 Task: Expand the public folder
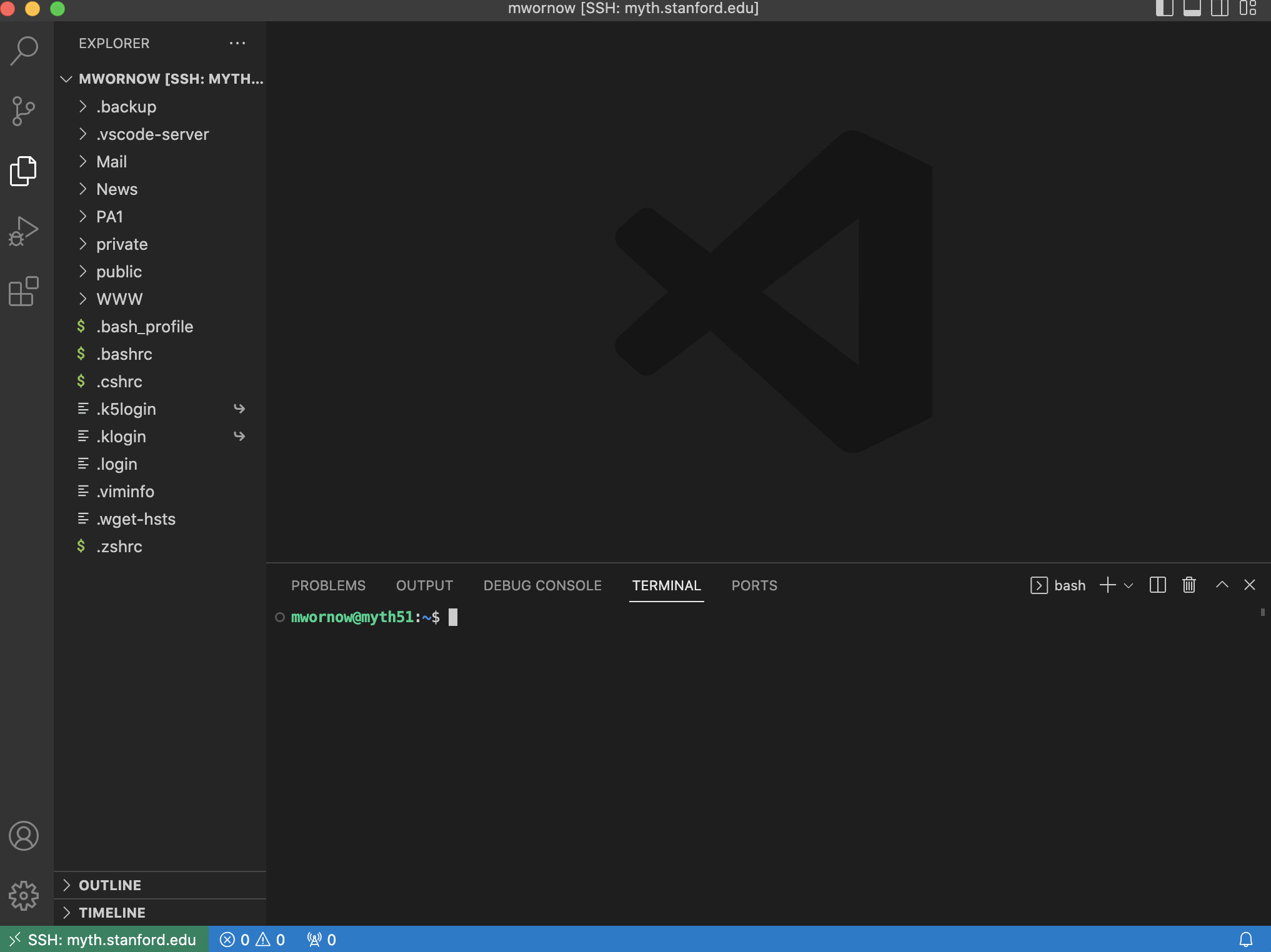(160, 272)
